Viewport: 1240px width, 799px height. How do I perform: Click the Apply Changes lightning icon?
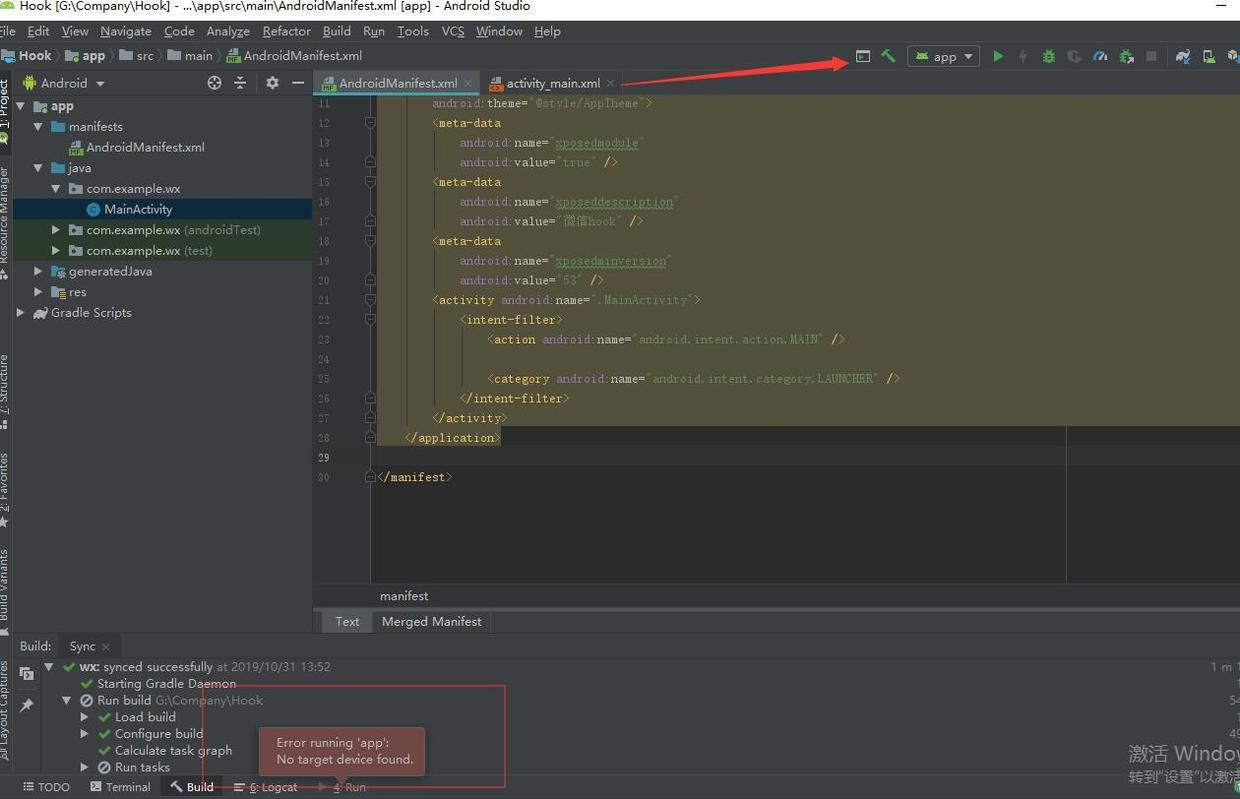pyautogui.click(x=1022, y=57)
